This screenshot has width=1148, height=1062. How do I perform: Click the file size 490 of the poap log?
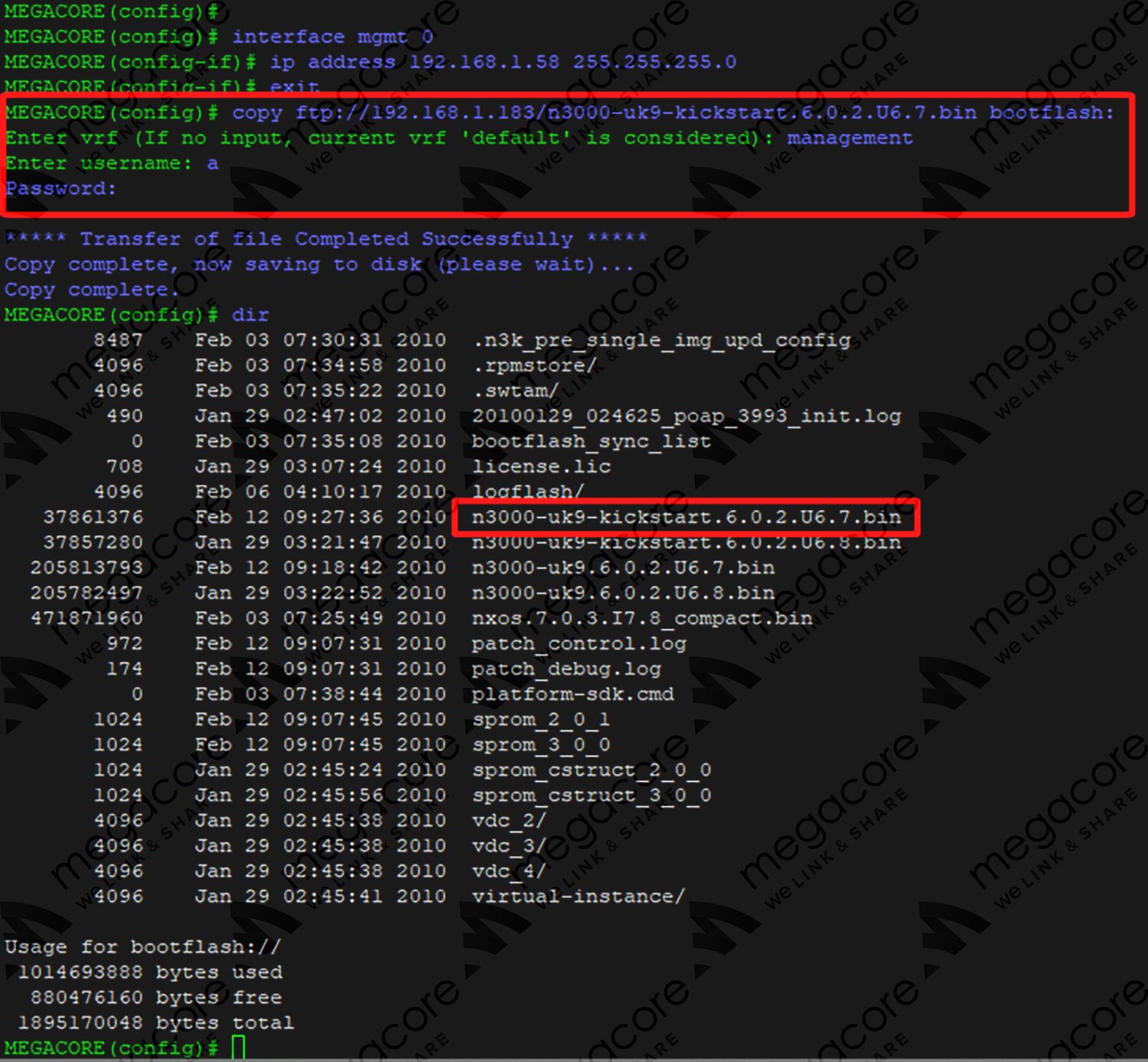124,416
